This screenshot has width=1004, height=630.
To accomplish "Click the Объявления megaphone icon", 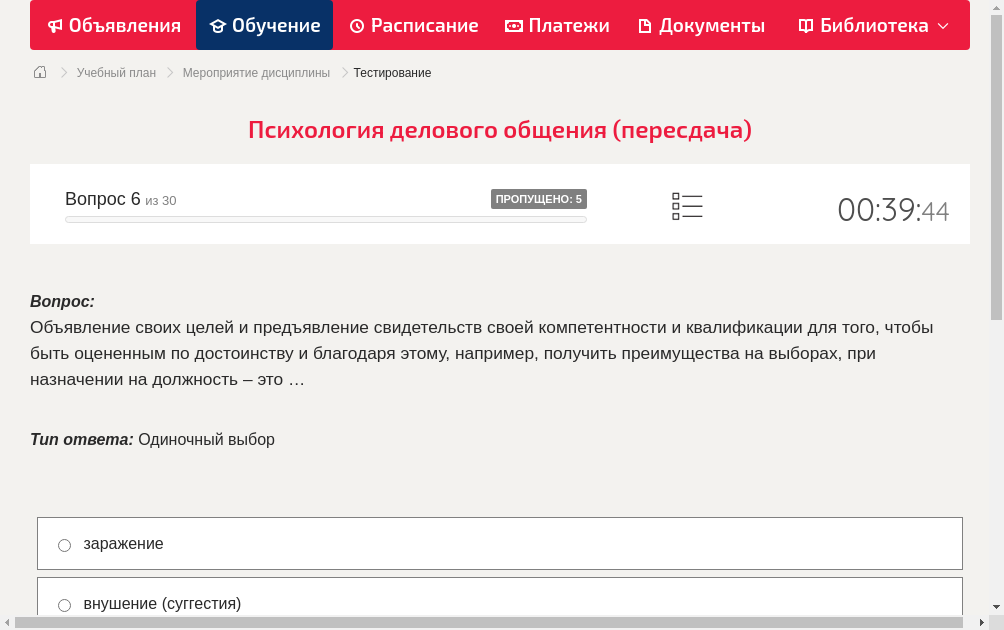I will click(55, 25).
